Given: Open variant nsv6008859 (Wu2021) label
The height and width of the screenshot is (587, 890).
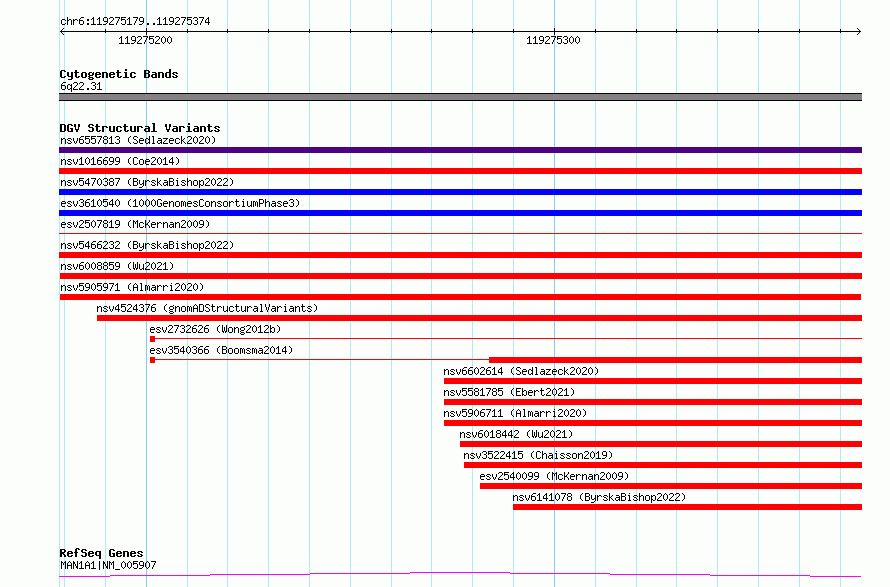Looking at the screenshot, I should tap(117, 266).
